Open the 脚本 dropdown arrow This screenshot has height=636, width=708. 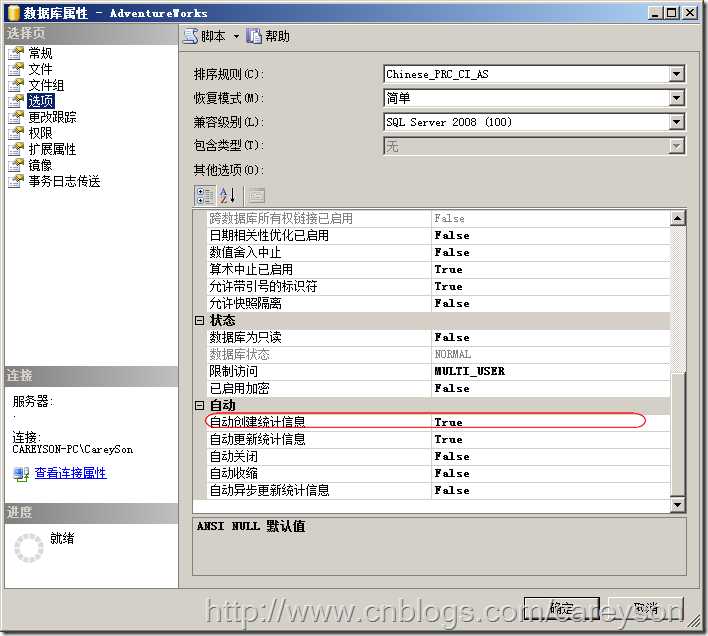point(236,37)
